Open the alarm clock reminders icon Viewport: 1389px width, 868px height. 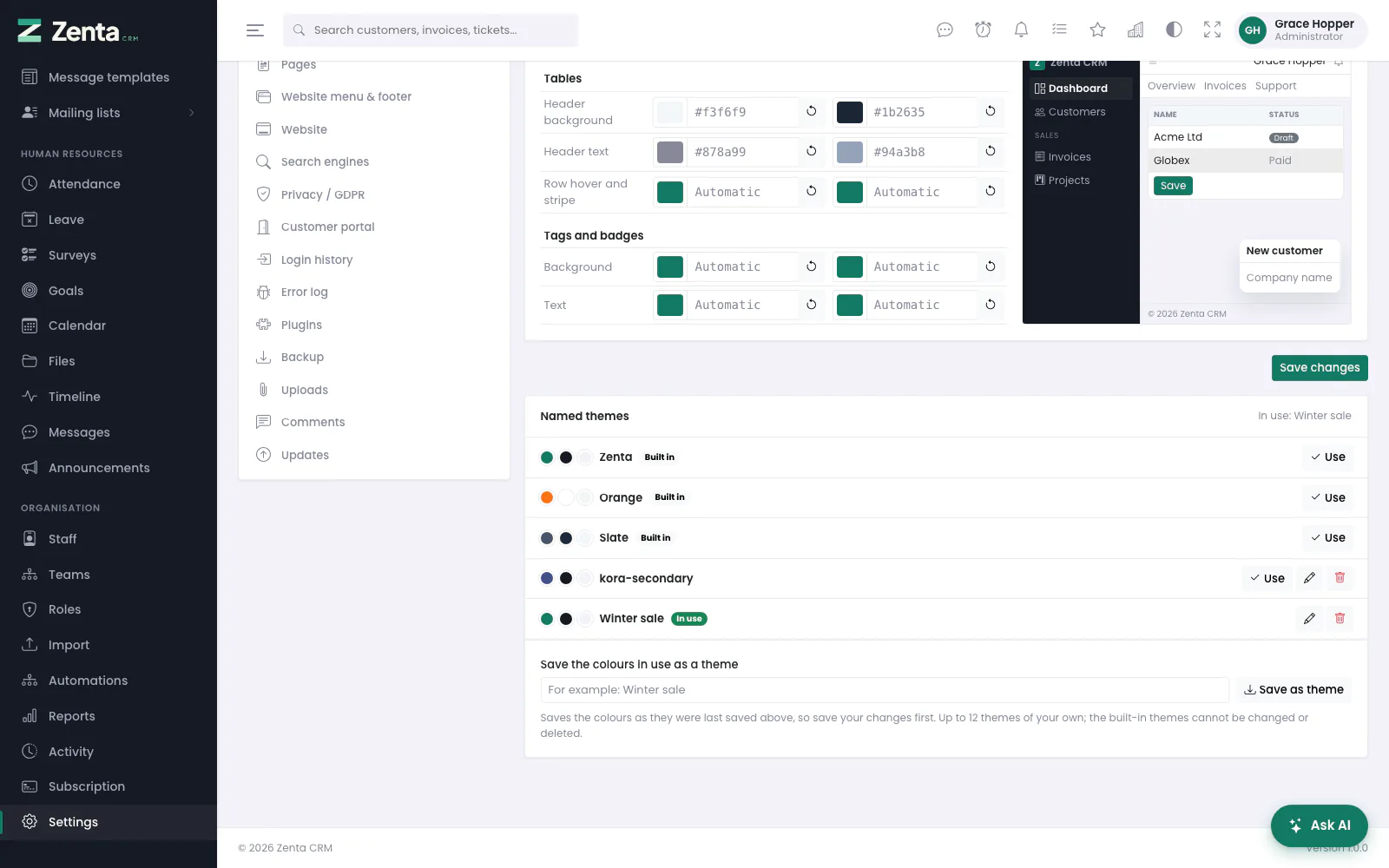coord(983,30)
